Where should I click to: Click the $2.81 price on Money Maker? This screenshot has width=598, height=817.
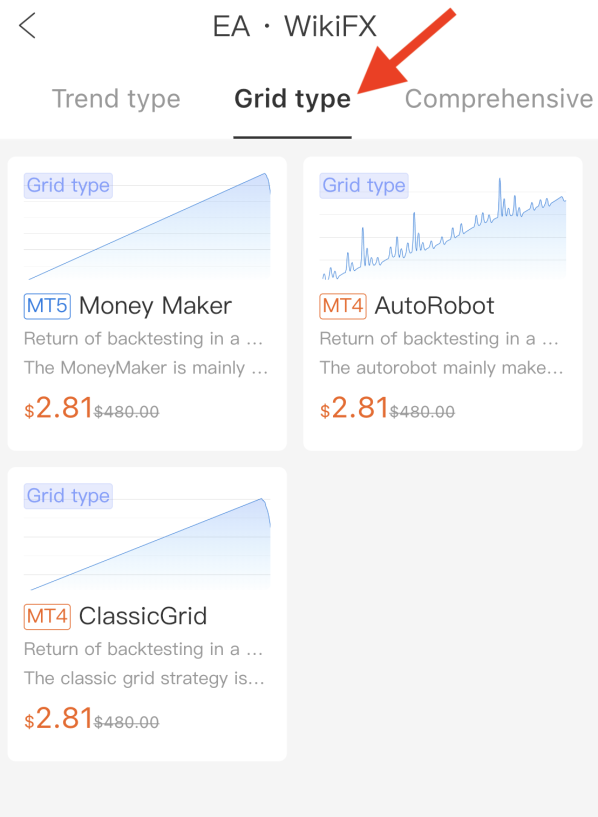[58, 408]
